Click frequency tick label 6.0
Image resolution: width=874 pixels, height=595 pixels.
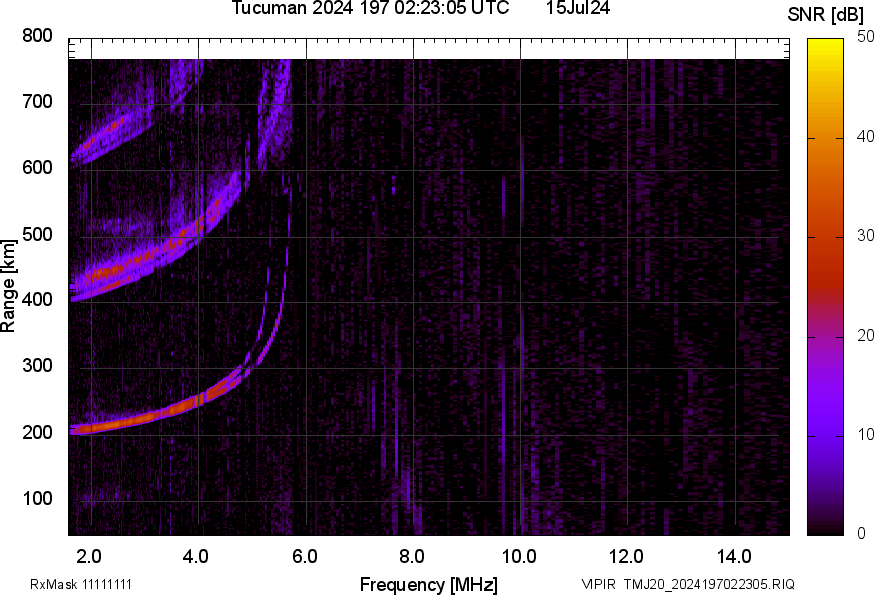(x=304, y=557)
